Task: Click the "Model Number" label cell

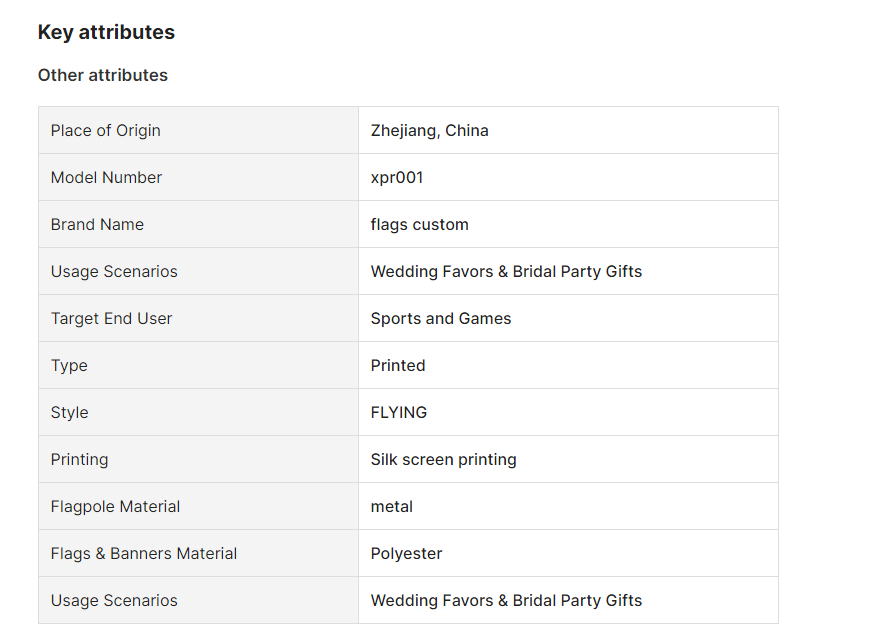Action: 107,177
